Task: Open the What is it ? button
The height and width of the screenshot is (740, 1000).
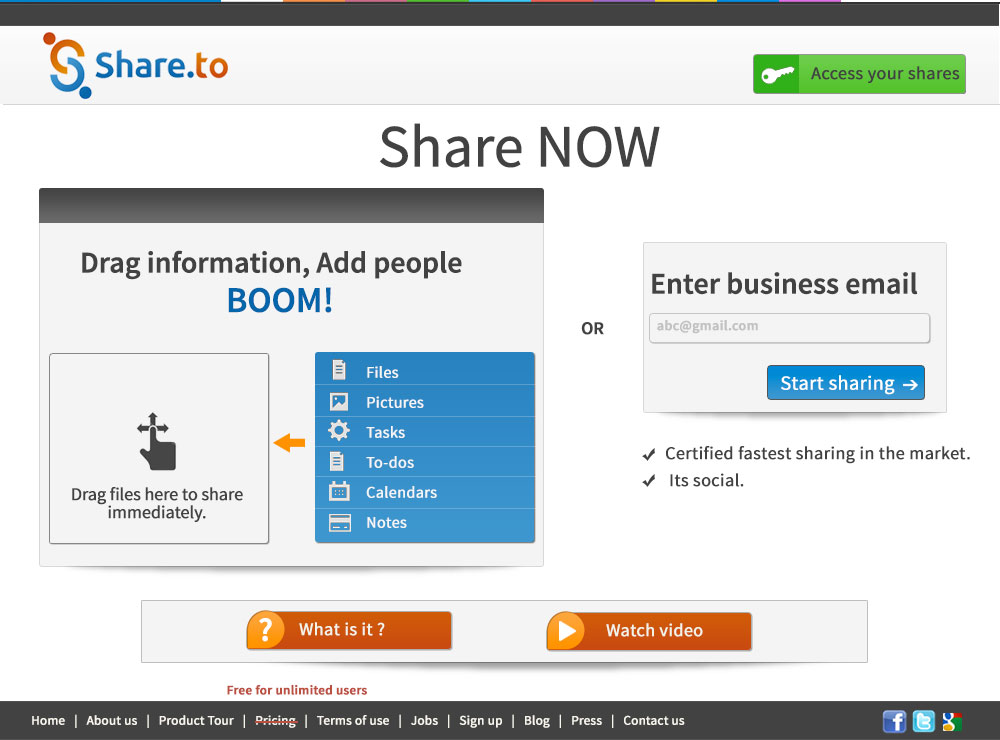Action: [x=349, y=630]
